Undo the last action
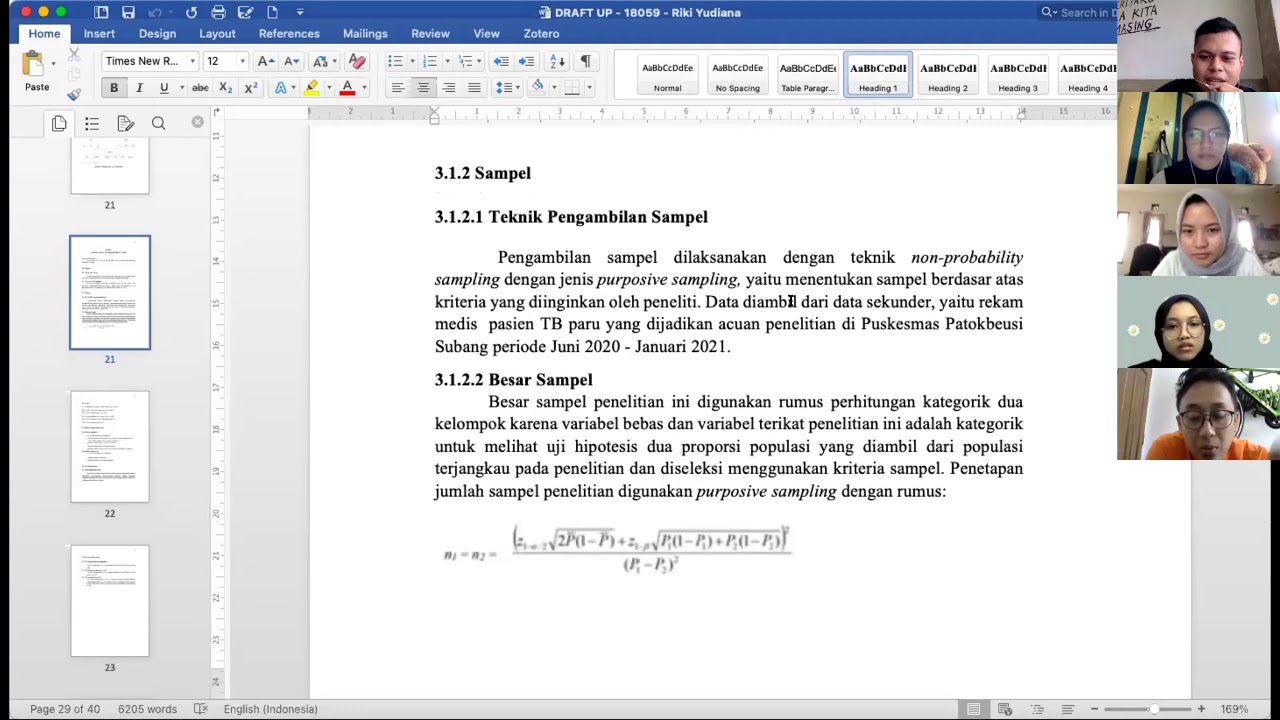1280x720 pixels. pos(155,12)
